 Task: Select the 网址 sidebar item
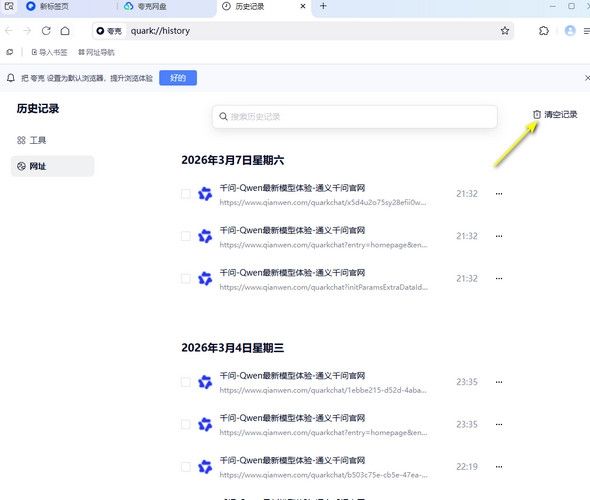[52, 166]
